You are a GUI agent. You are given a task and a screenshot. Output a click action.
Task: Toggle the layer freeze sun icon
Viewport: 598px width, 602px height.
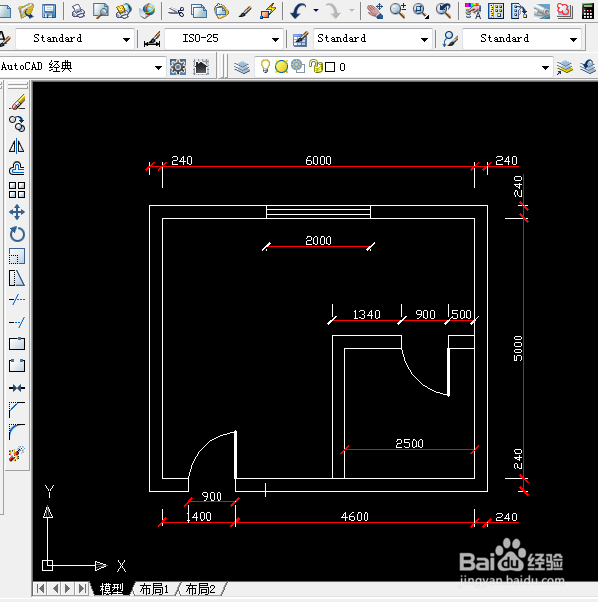[x=281, y=67]
